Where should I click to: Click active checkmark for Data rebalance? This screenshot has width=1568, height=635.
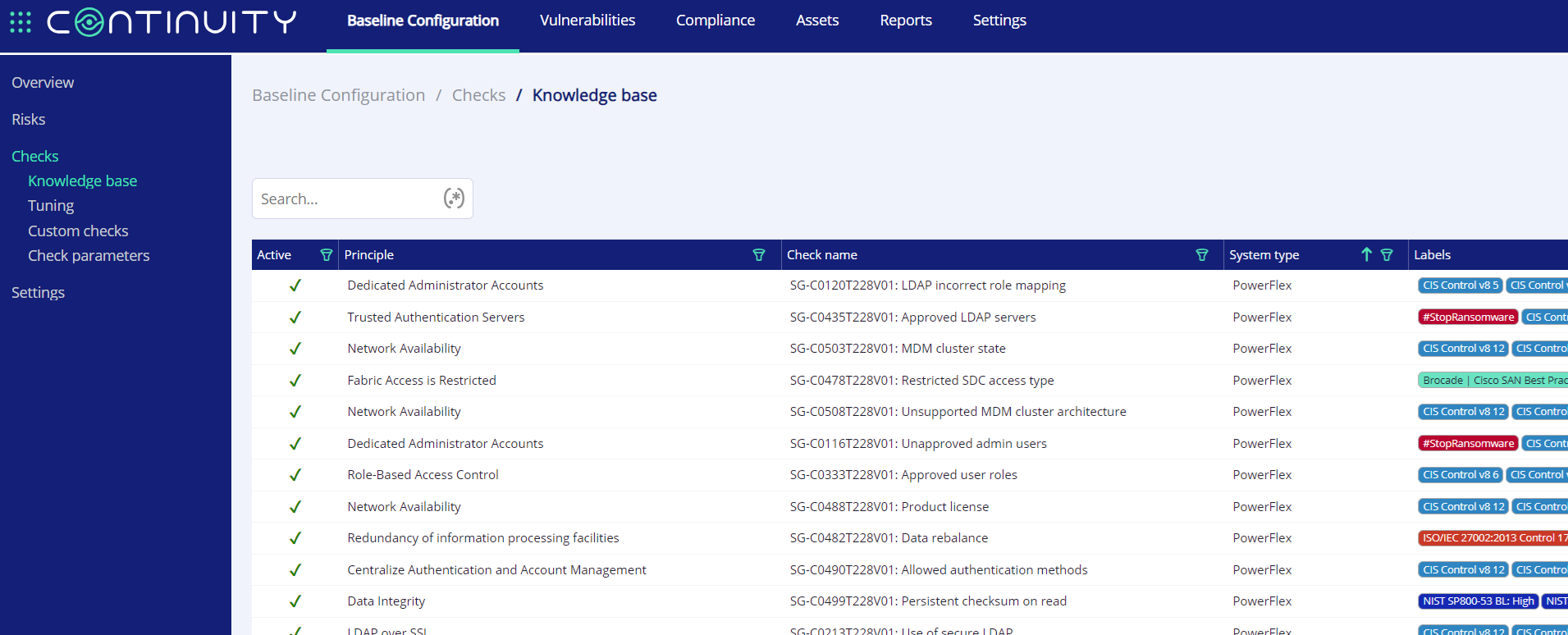[x=295, y=538]
